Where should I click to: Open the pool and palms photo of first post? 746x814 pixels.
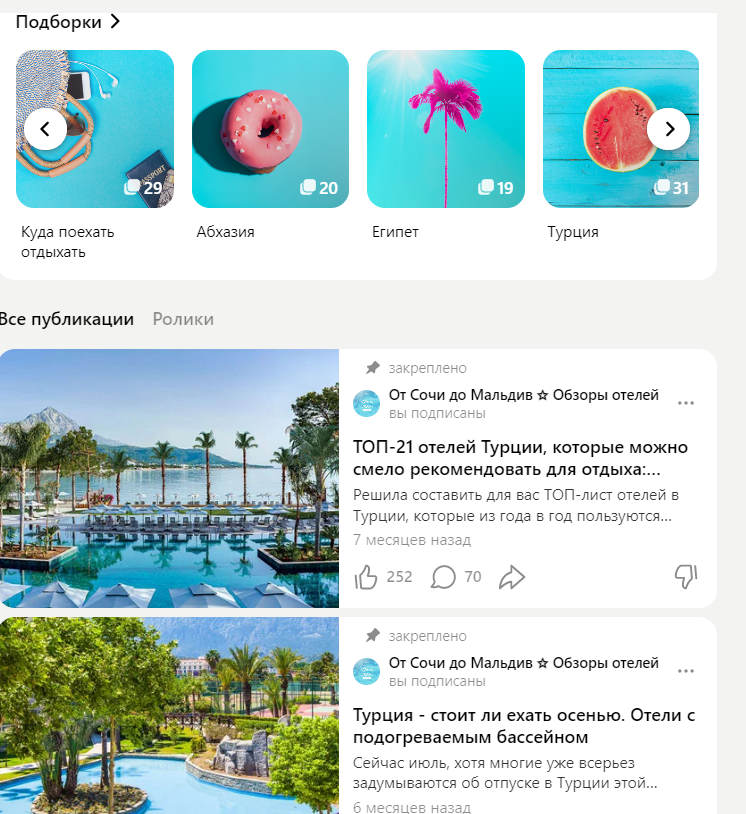tap(169, 478)
